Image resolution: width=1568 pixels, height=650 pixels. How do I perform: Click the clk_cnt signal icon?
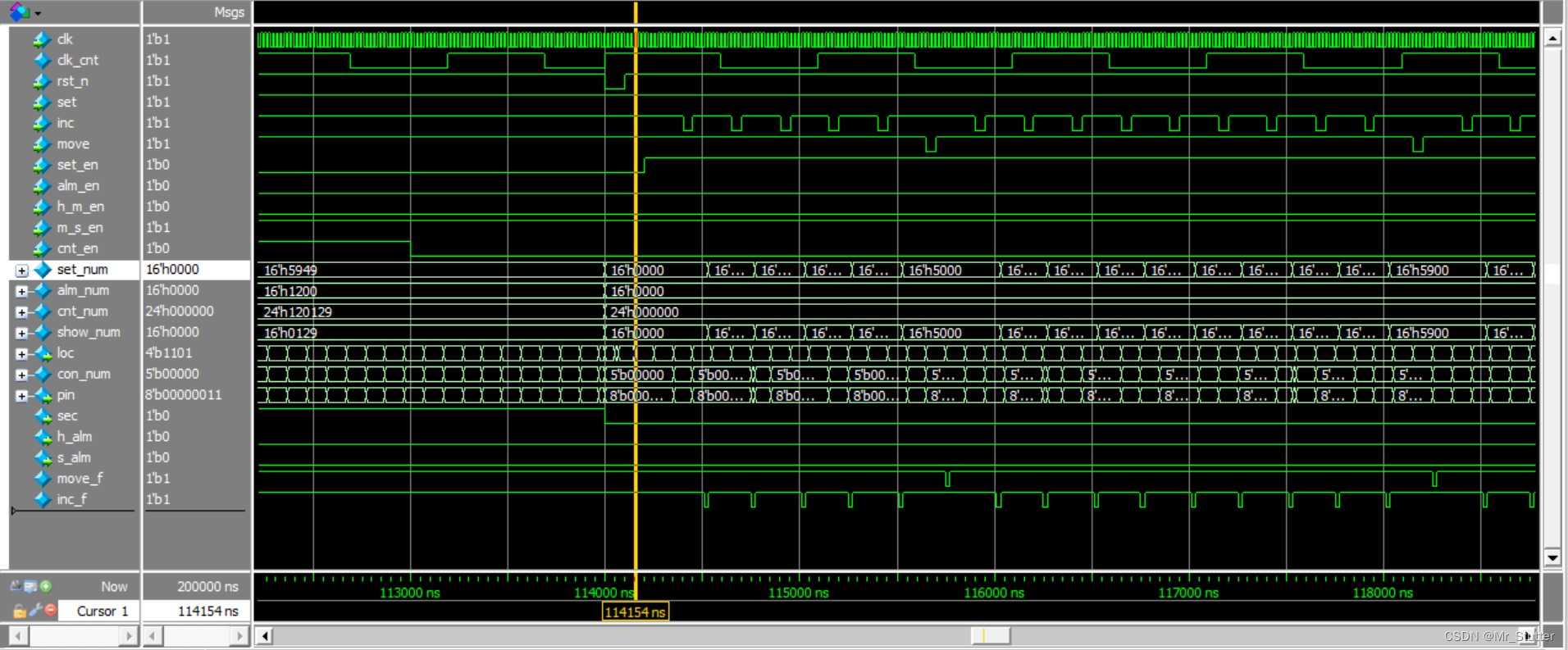click(x=42, y=61)
